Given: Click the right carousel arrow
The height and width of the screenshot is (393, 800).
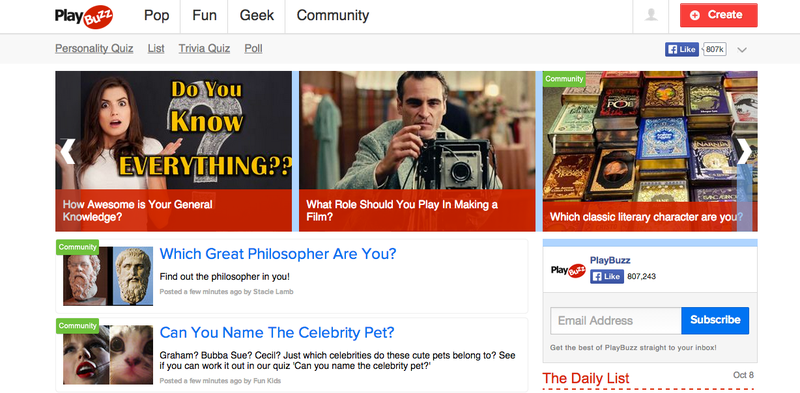Looking at the screenshot, I should (x=744, y=152).
